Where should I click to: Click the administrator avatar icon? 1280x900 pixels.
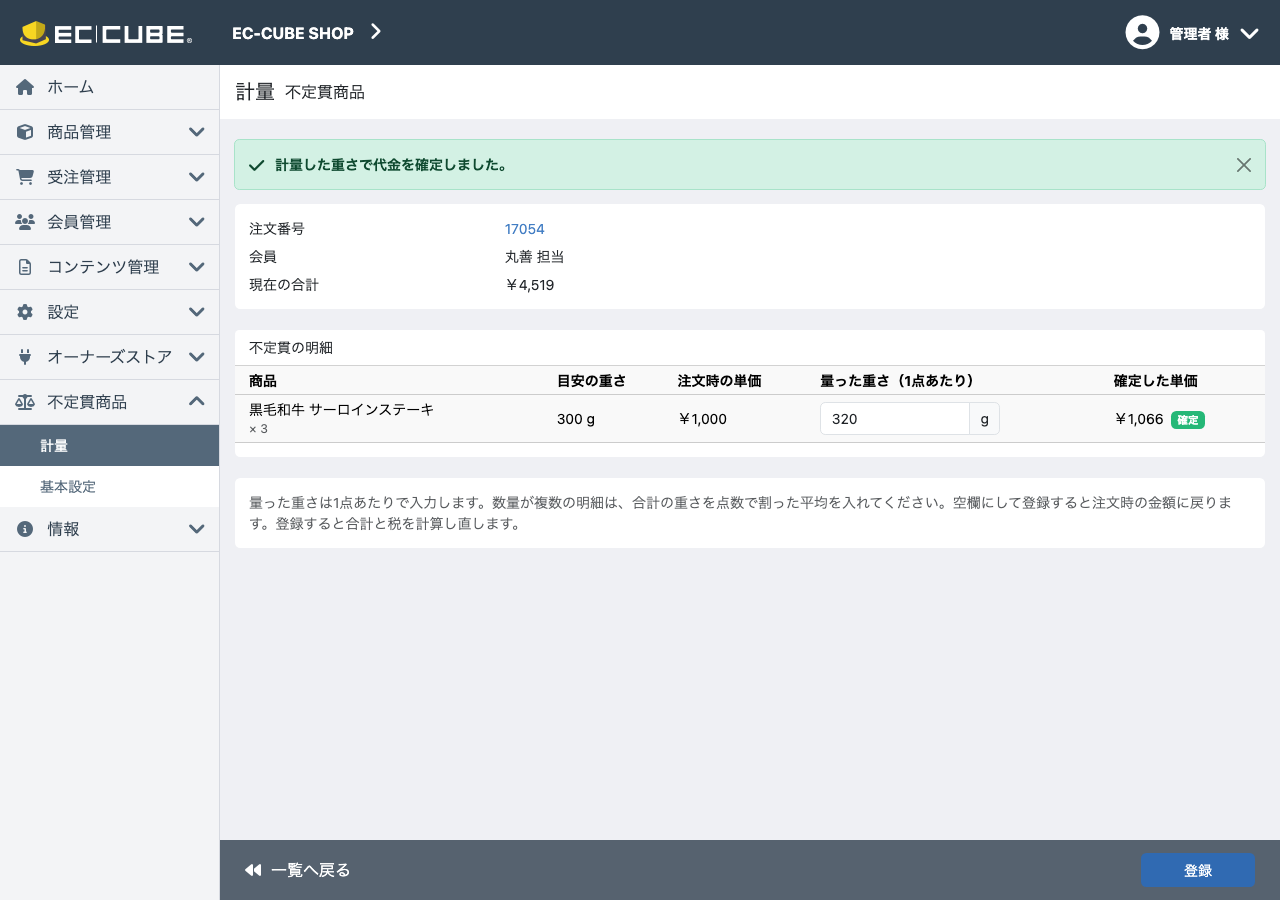tap(1142, 33)
